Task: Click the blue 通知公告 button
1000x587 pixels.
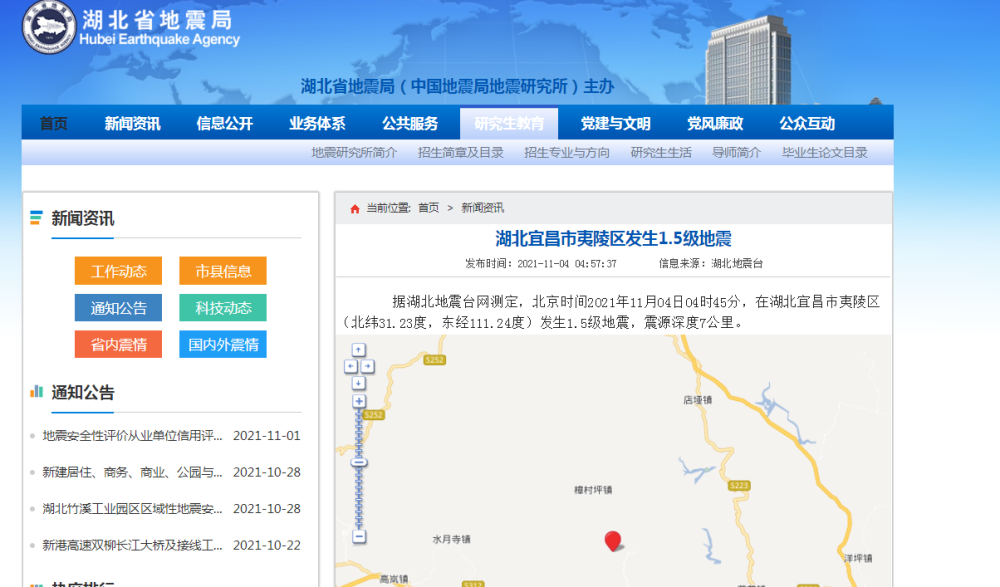Action: (118, 308)
